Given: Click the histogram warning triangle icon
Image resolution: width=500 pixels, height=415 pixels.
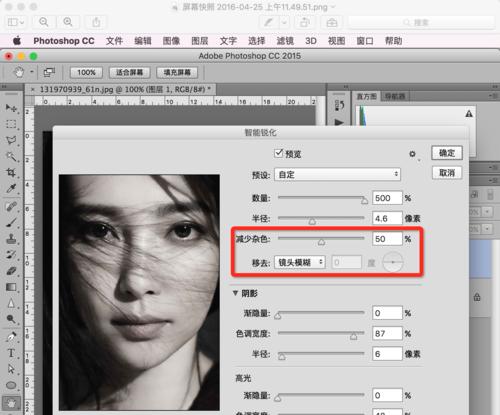Looking at the screenshot, I should click(x=469, y=114).
